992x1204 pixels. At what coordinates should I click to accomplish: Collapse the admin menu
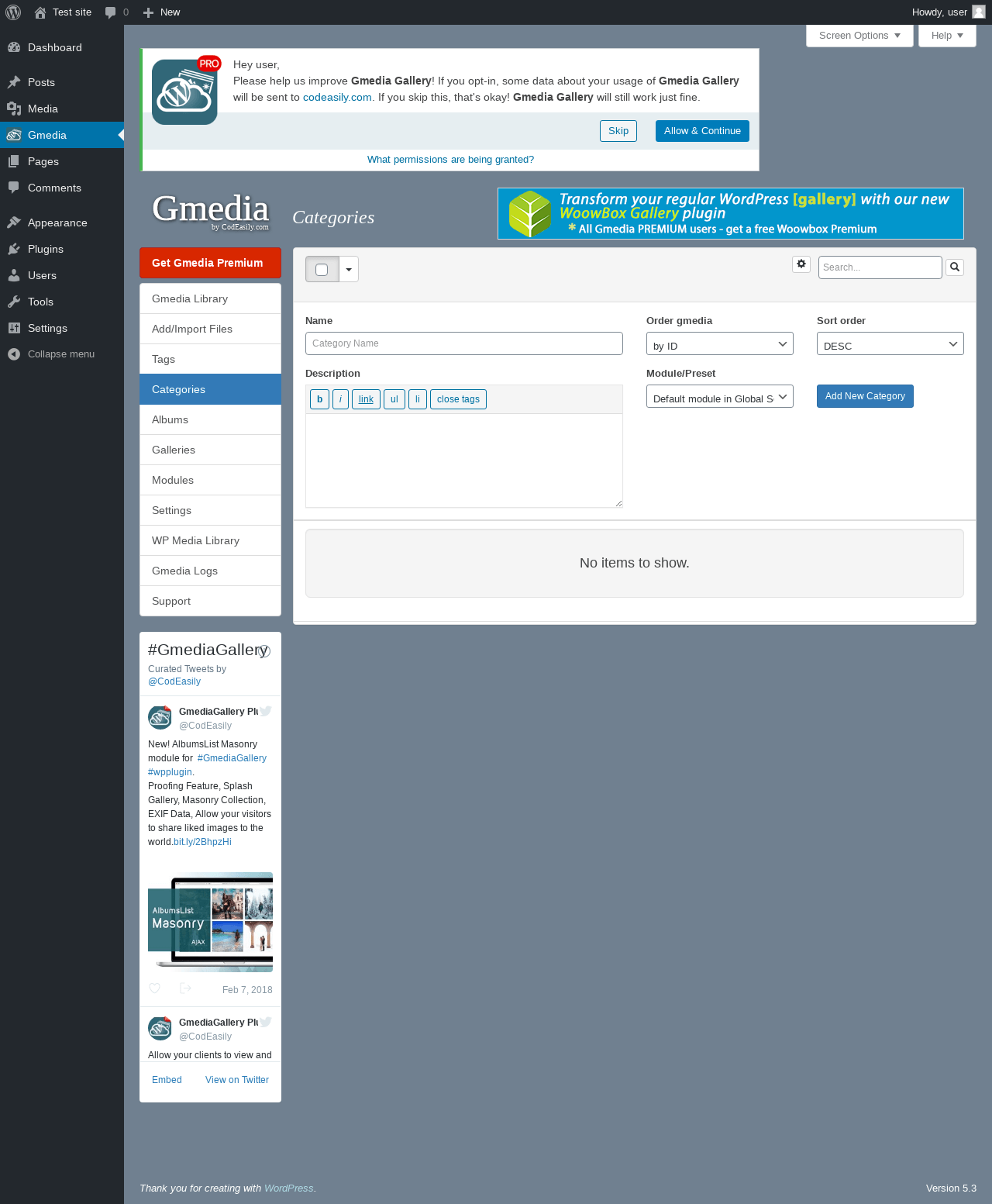click(x=62, y=354)
